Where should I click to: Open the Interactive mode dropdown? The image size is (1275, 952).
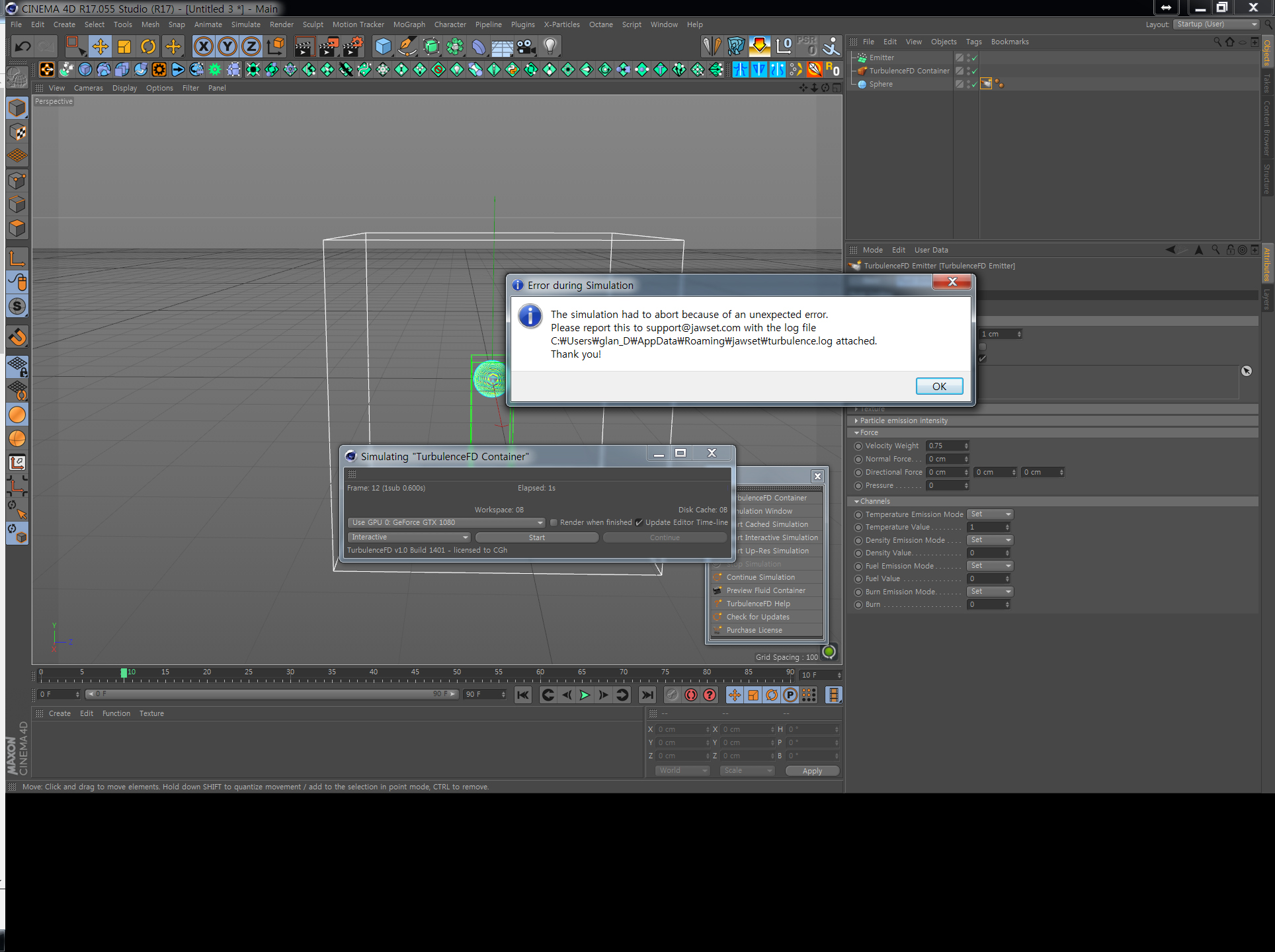click(409, 537)
